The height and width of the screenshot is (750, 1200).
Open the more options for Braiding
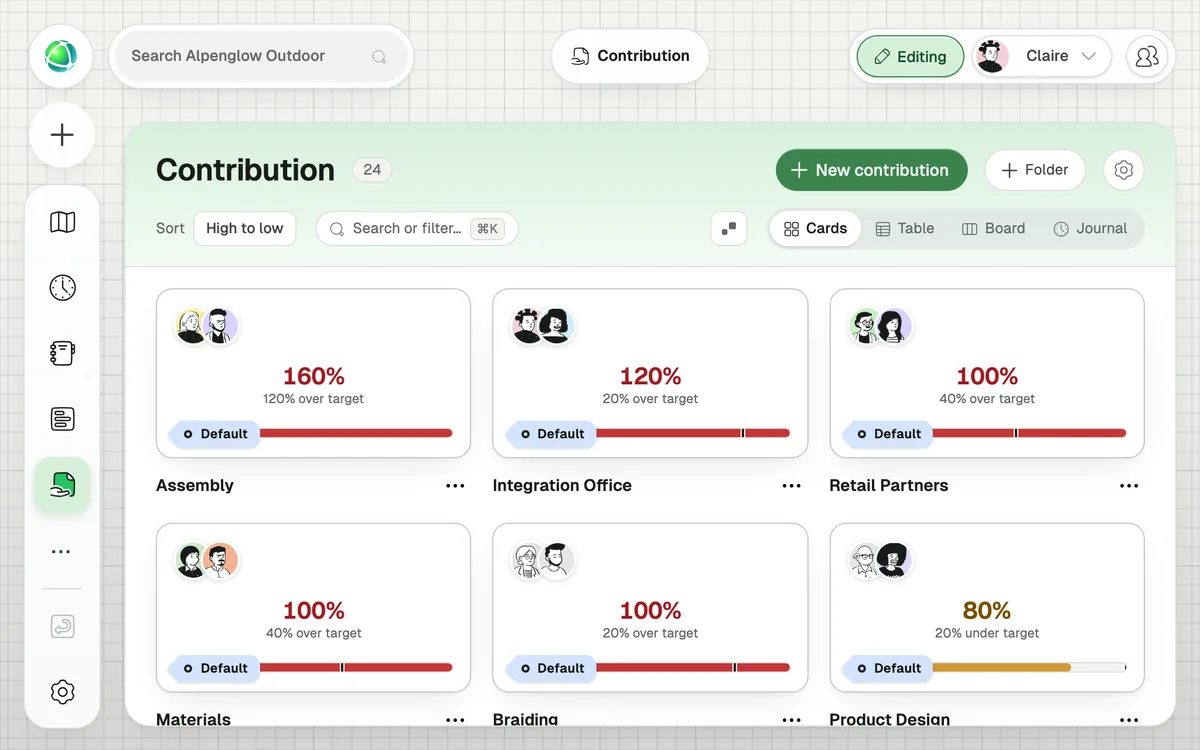pyautogui.click(x=792, y=720)
